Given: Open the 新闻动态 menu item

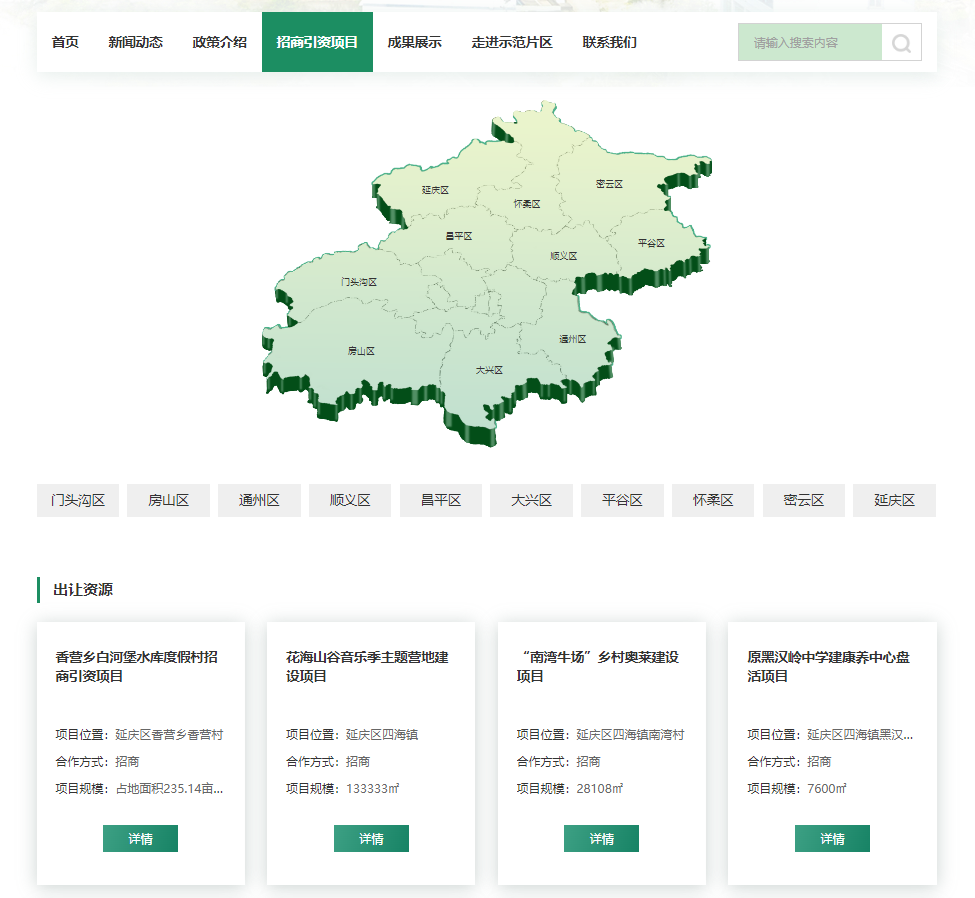Looking at the screenshot, I should point(136,42).
